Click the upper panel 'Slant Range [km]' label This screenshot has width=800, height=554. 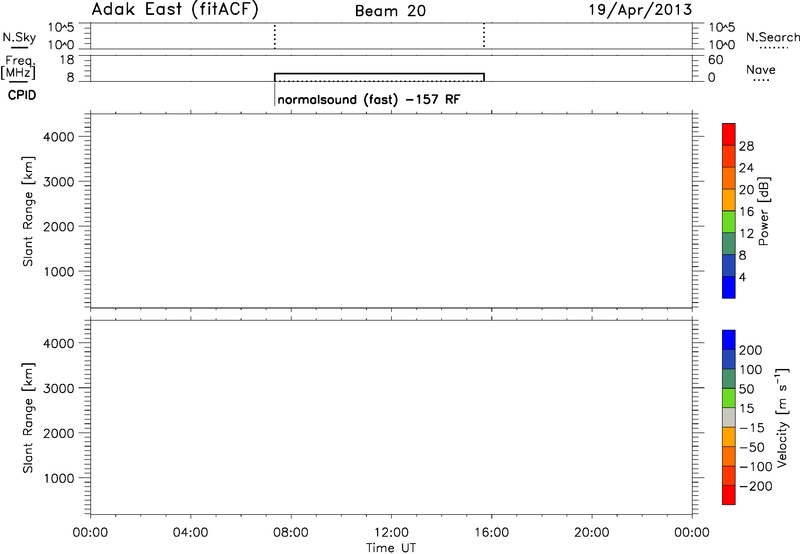point(28,211)
